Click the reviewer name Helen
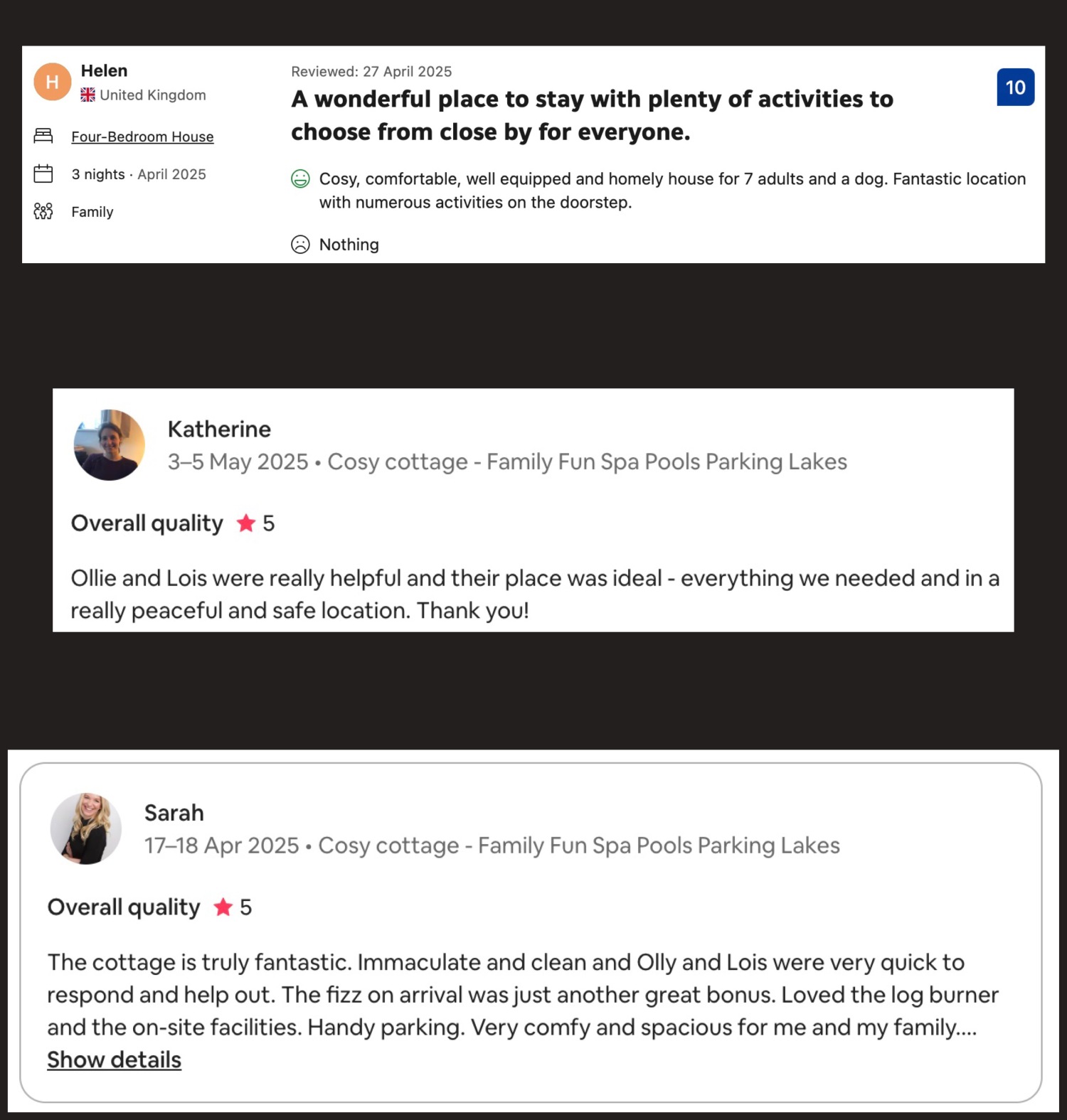The width and height of the screenshot is (1067, 1120). point(104,70)
